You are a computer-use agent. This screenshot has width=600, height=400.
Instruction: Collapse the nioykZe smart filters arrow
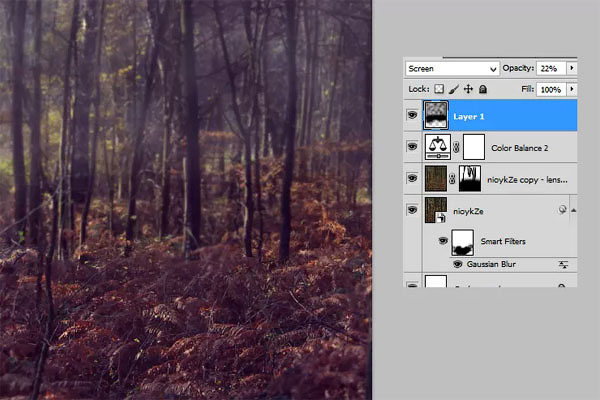coord(573,210)
